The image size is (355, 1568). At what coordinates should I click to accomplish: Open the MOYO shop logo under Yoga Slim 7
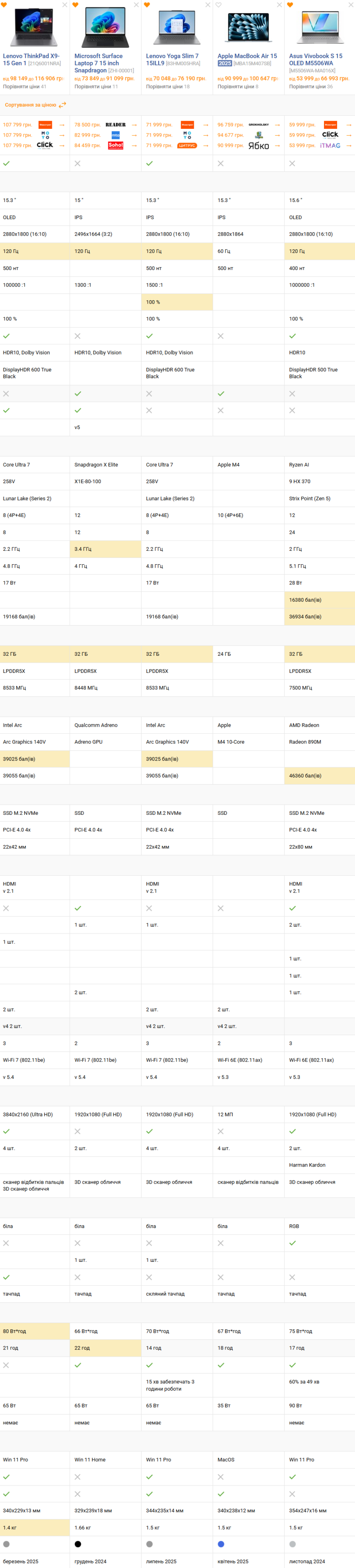click(x=187, y=135)
